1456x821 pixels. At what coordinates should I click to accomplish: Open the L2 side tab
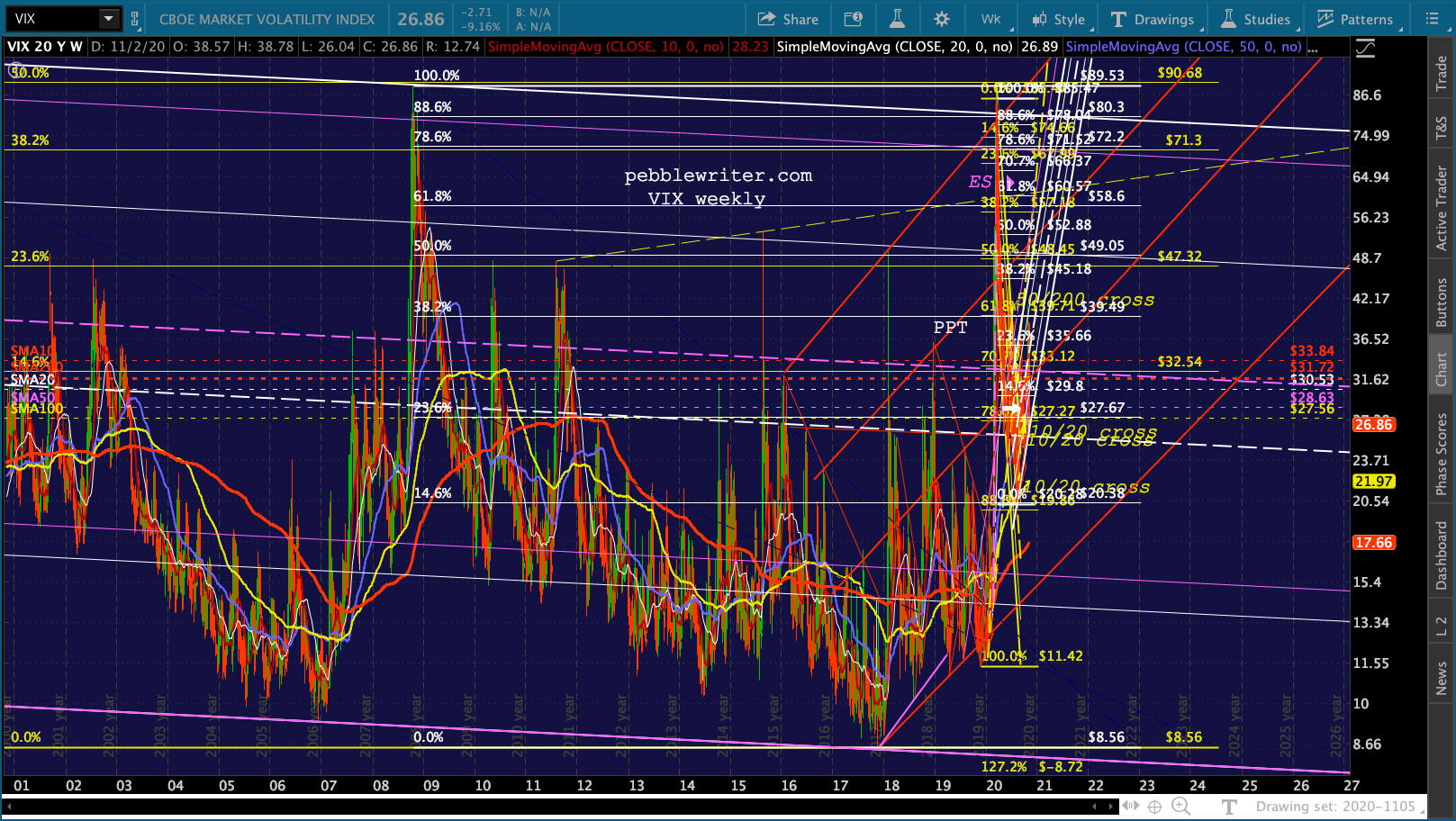coord(1442,626)
